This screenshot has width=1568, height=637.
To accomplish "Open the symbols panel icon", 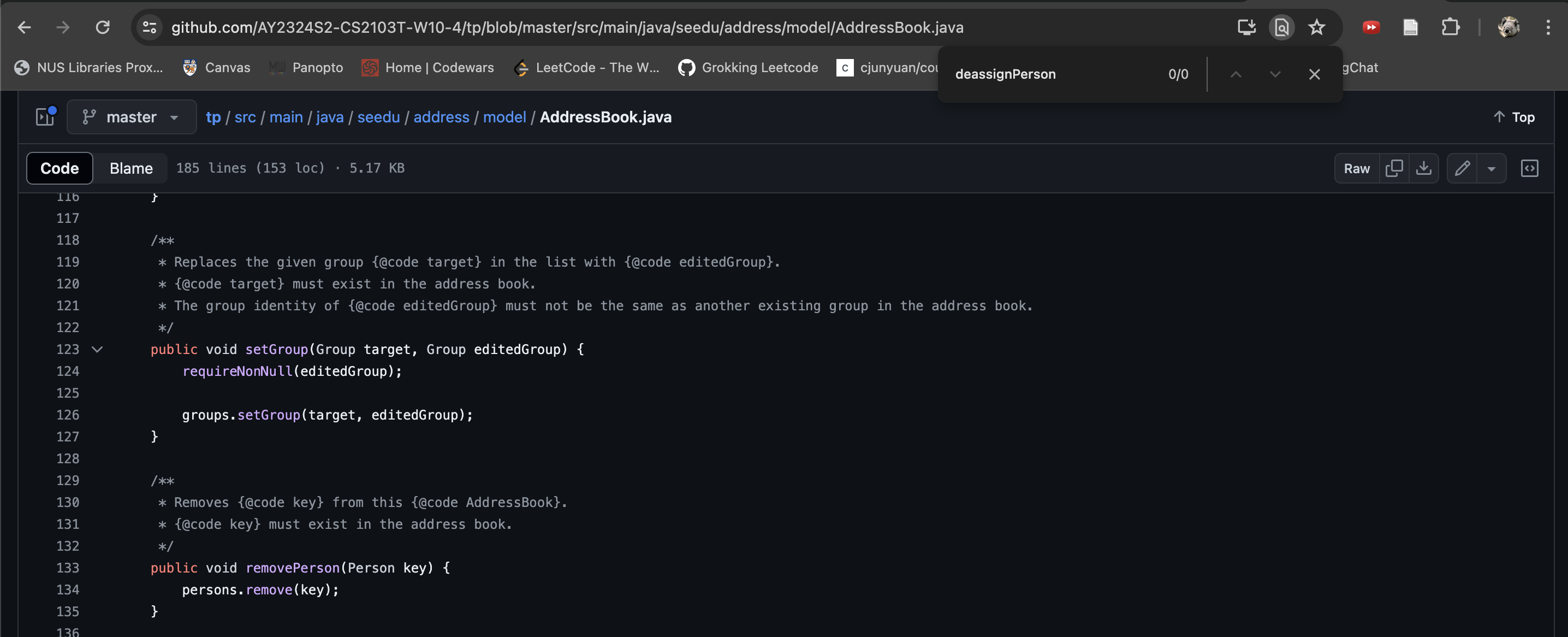I will coord(1529,168).
